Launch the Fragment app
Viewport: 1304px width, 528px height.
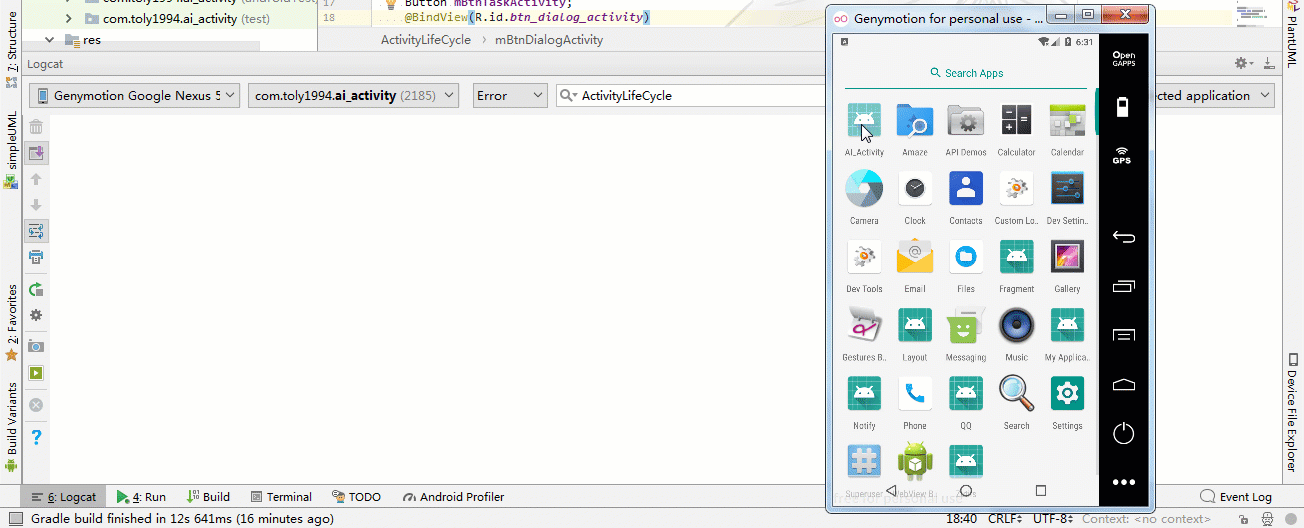(x=1016, y=257)
